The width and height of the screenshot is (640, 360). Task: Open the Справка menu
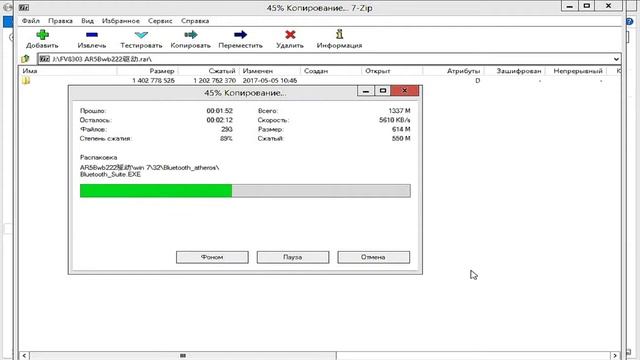tap(195, 21)
